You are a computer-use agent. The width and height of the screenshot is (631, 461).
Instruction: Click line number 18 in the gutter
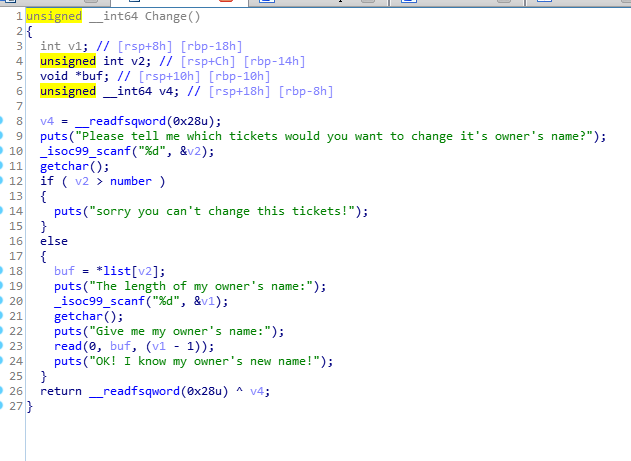[x=16, y=271]
